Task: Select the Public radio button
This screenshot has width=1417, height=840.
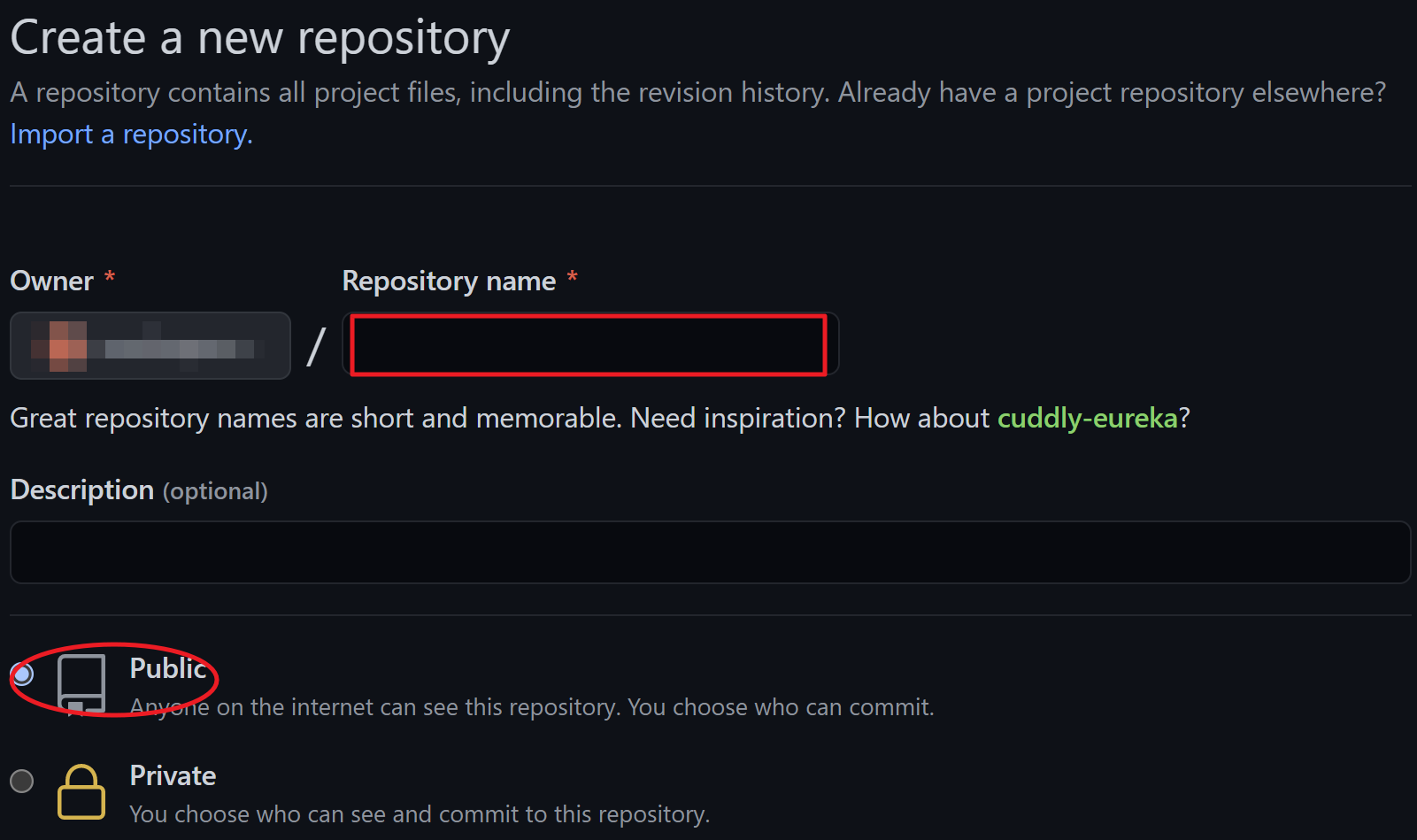Action: (x=22, y=674)
